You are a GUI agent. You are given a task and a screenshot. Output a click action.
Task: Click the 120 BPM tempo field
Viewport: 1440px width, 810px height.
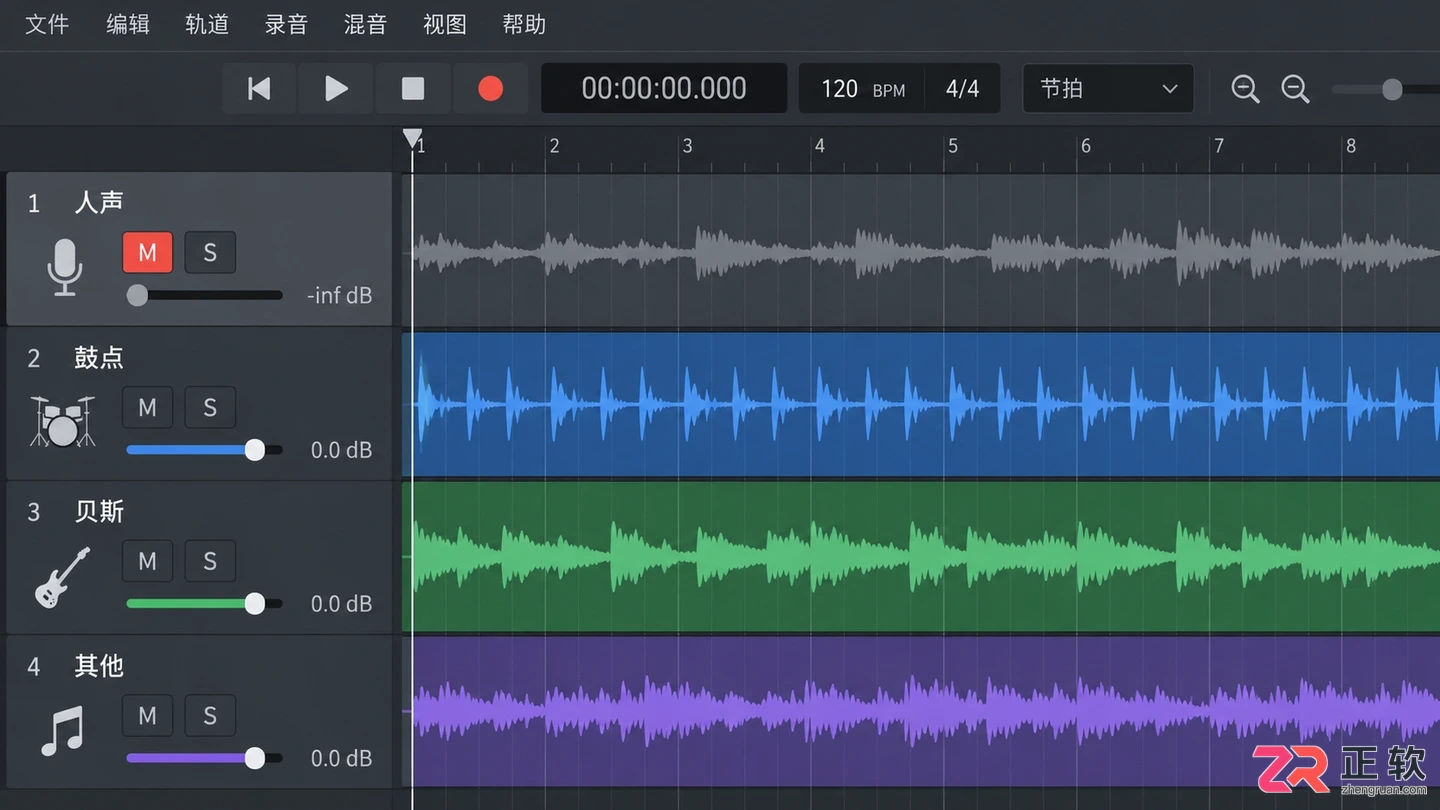862,89
